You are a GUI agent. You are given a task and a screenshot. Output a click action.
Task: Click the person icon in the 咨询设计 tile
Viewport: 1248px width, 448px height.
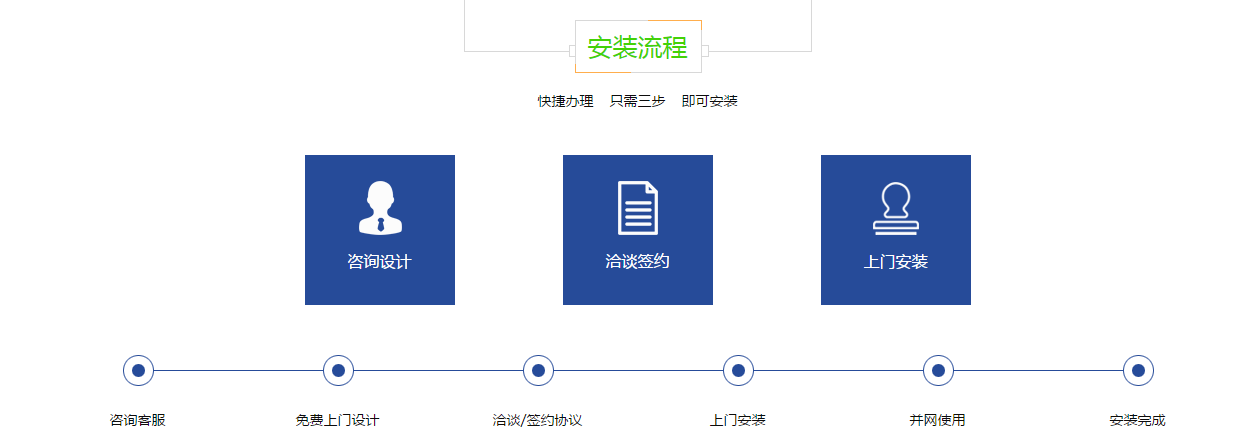(x=380, y=207)
